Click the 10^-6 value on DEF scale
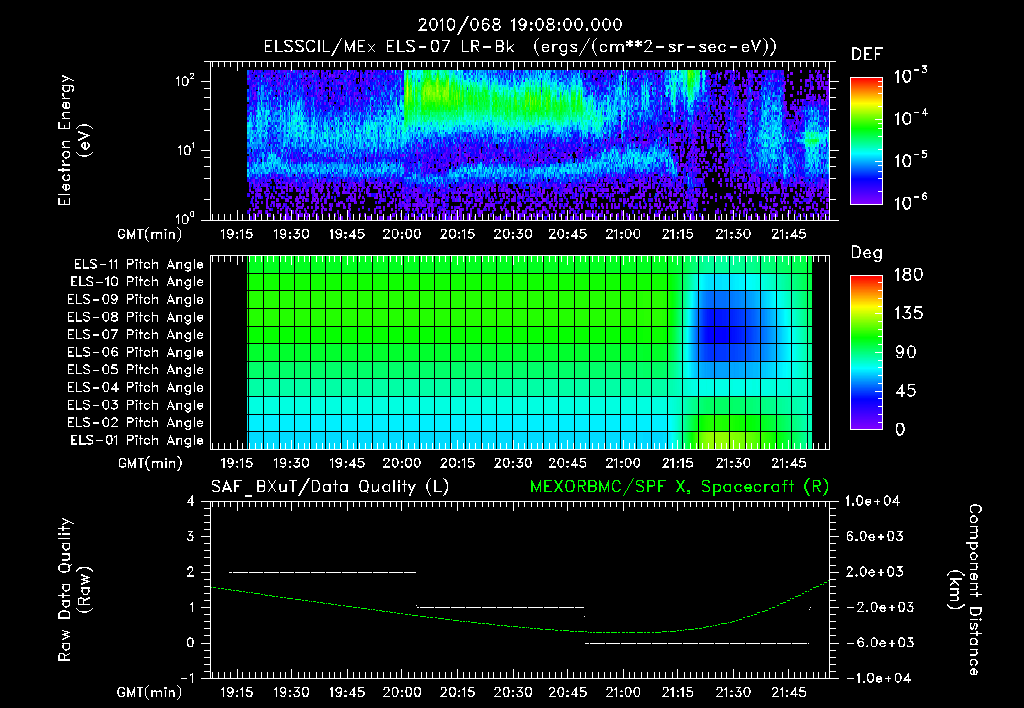The height and width of the screenshot is (708, 1024). 910,202
